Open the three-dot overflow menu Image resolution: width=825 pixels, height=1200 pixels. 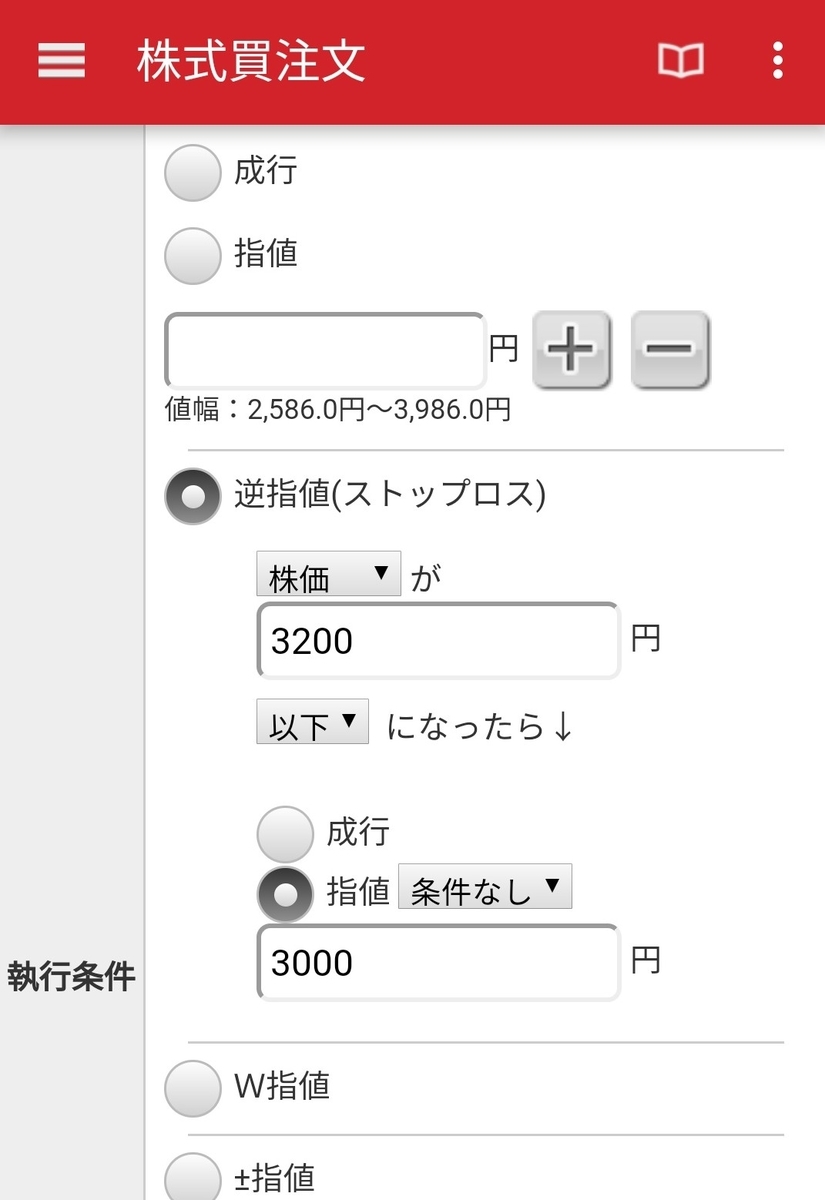777,61
